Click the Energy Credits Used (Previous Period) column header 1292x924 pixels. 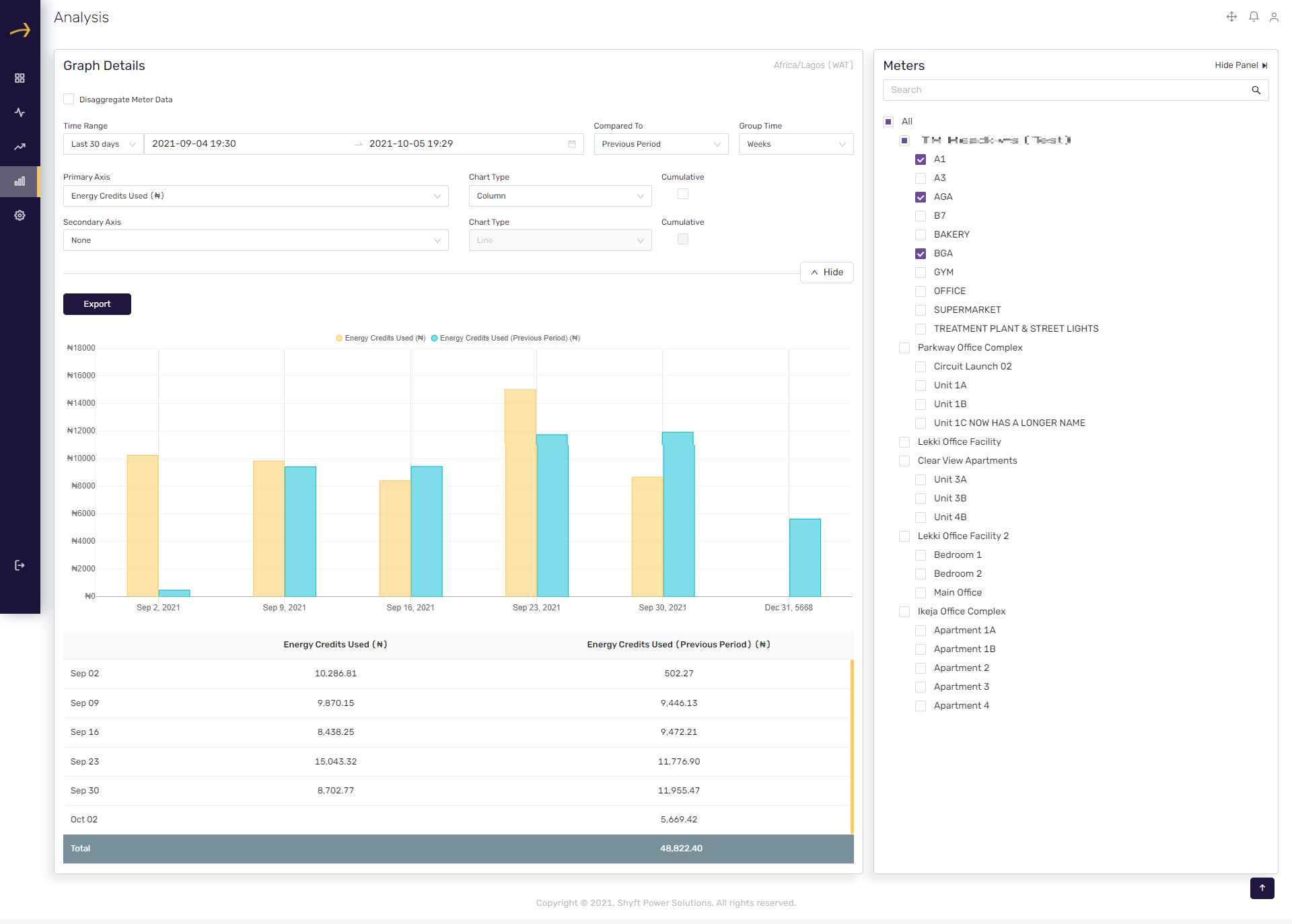pyautogui.click(x=678, y=645)
